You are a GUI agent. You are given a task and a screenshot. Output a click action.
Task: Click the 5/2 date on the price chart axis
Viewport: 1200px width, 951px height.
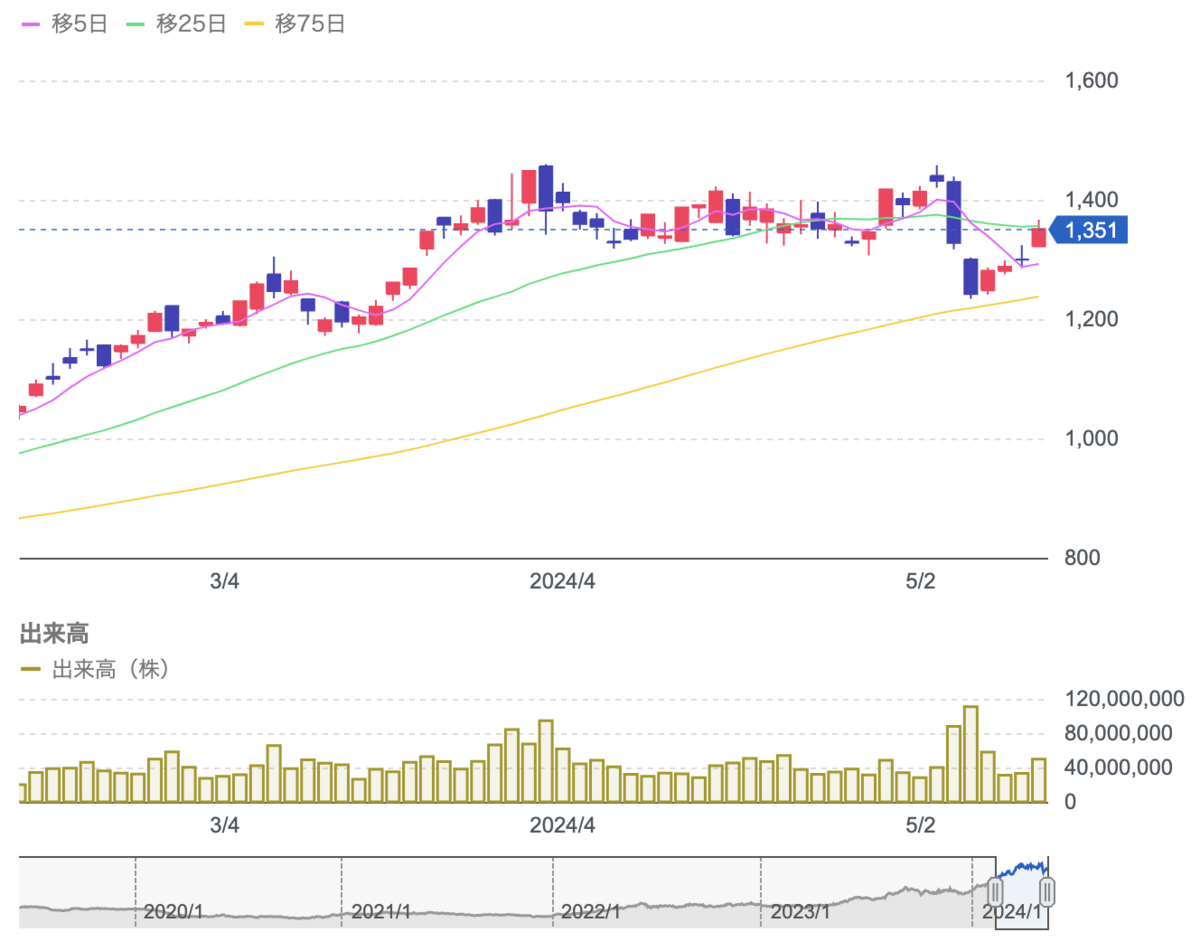tap(920, 580)
